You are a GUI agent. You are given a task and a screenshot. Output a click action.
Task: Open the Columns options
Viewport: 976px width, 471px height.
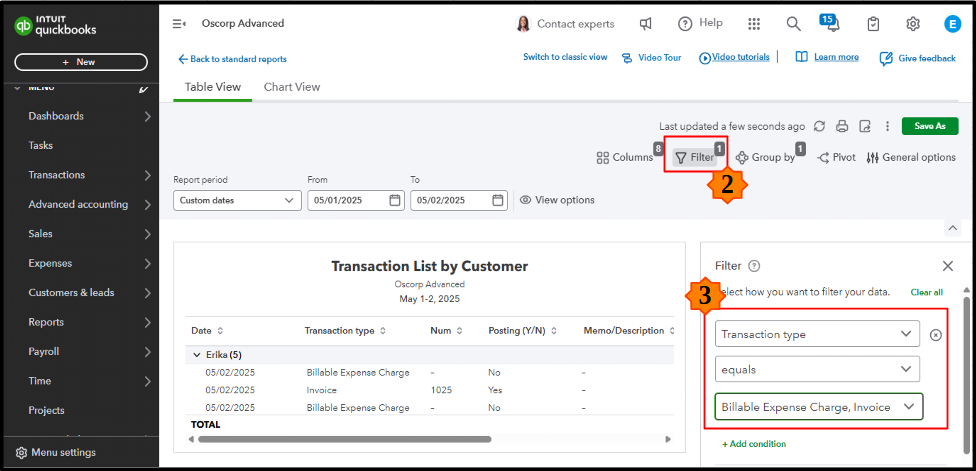pyautogui.click(x=625, y=157)
